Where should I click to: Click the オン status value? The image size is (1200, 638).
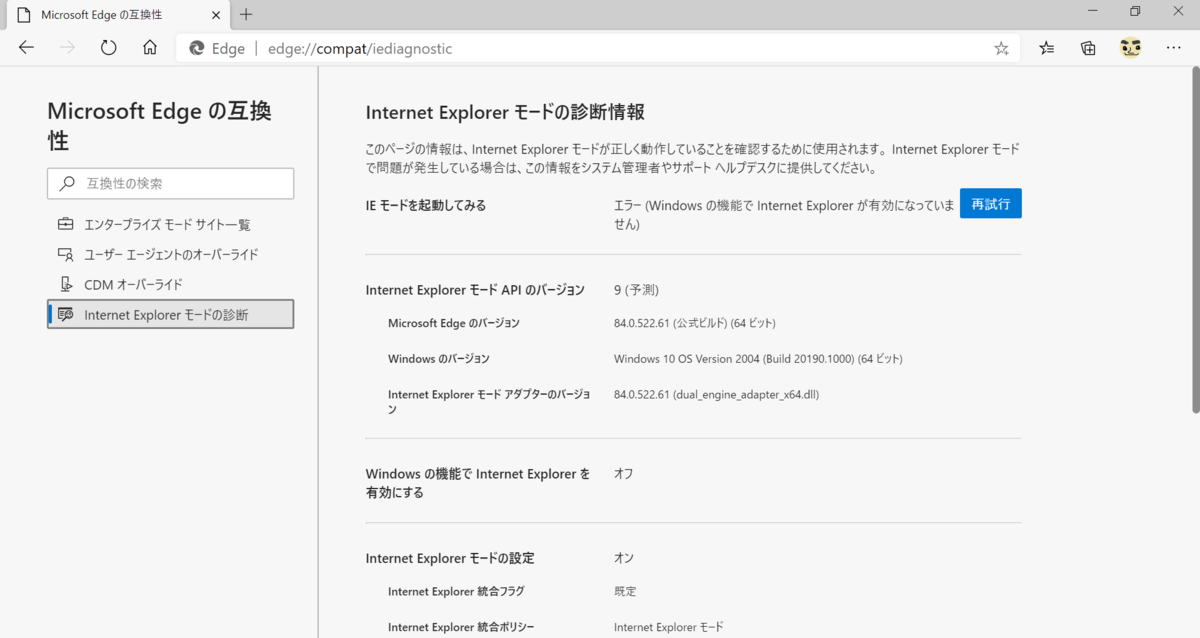[x=624, y=558]
